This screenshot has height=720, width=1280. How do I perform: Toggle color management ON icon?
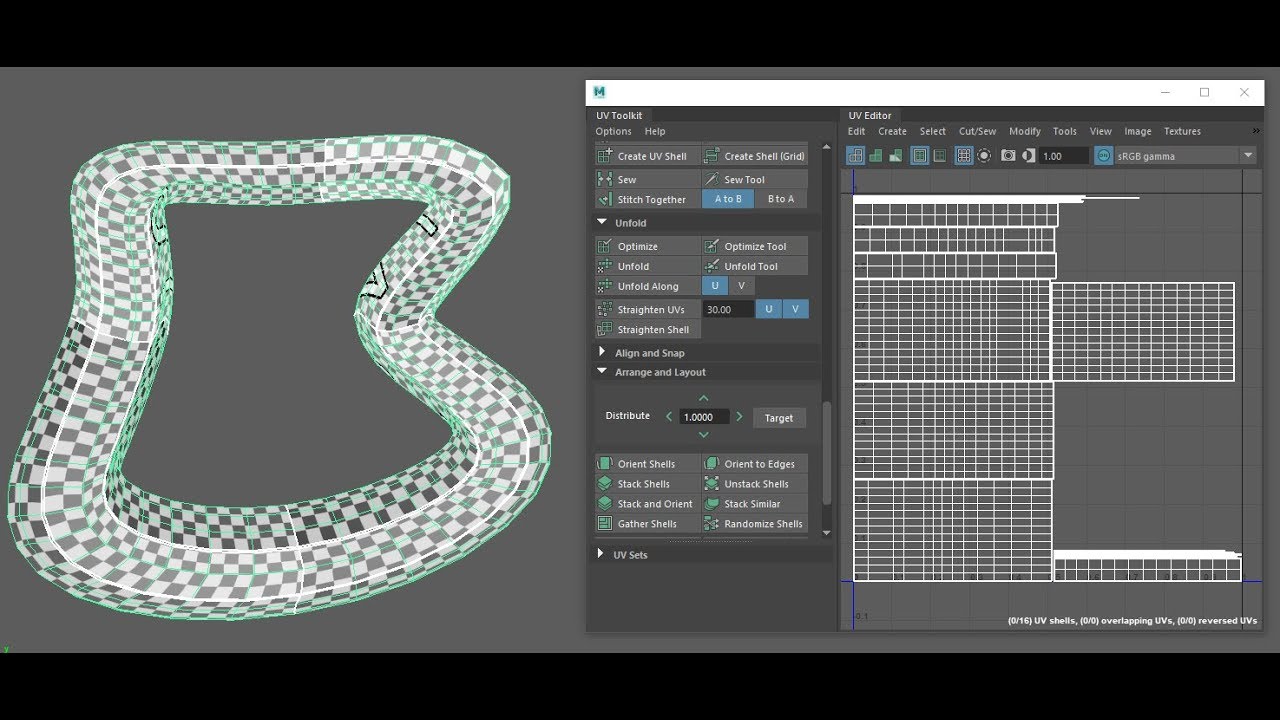(x=1103, y=156)
